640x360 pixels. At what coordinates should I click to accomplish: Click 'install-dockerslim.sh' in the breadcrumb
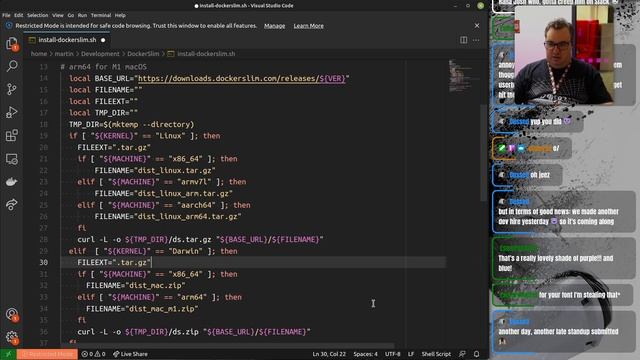pos(206,54)
